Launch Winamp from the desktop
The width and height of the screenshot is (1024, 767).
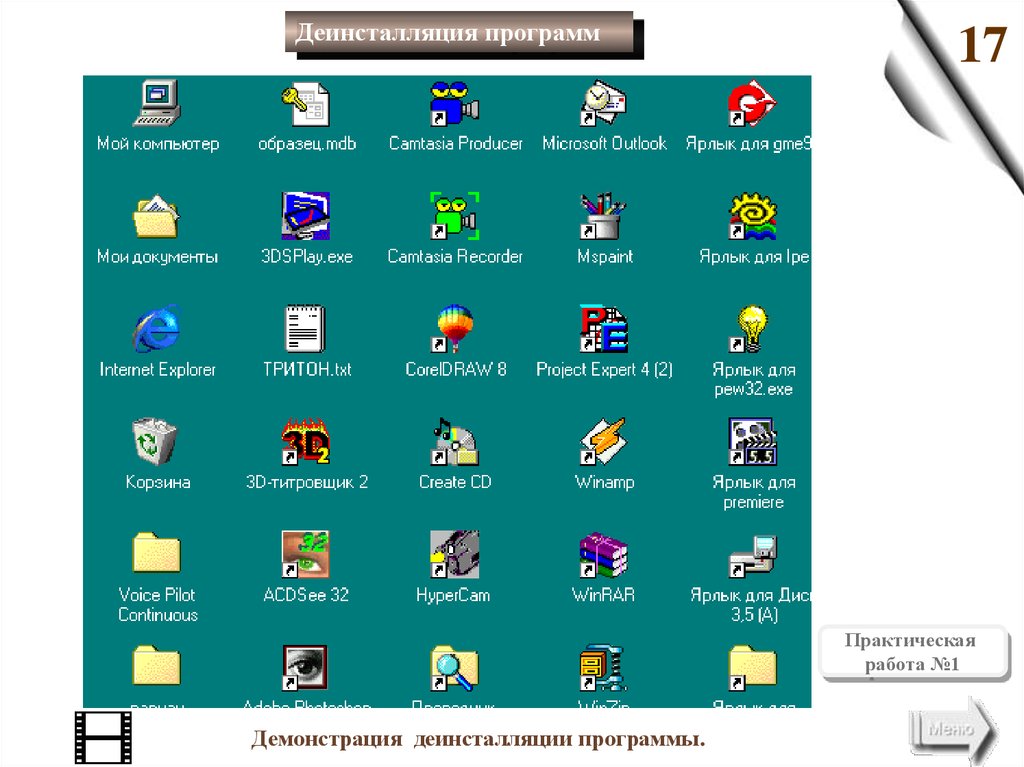tap(604, 441)
